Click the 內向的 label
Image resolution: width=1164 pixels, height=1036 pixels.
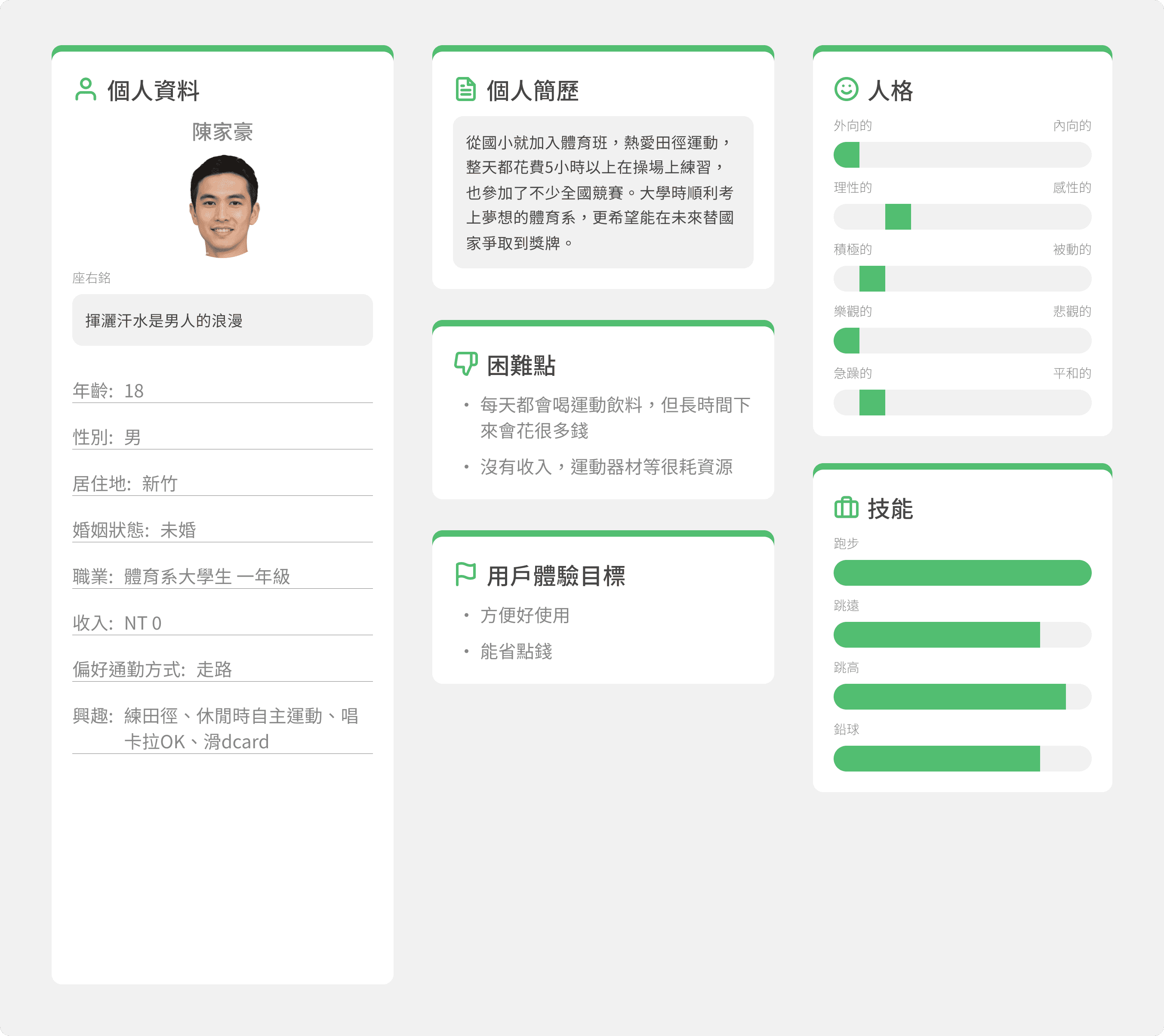(x=1072, y=125)
